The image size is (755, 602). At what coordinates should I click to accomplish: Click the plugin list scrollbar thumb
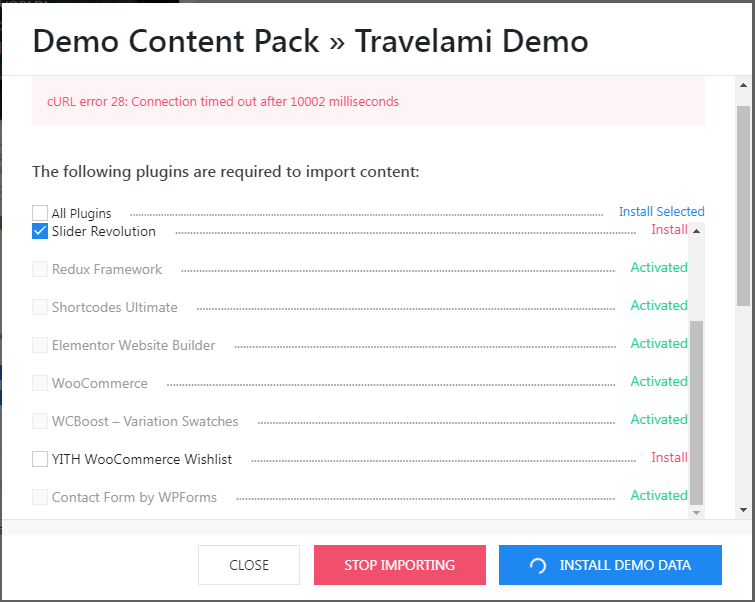pyautogui.click(x=696, y=413)
